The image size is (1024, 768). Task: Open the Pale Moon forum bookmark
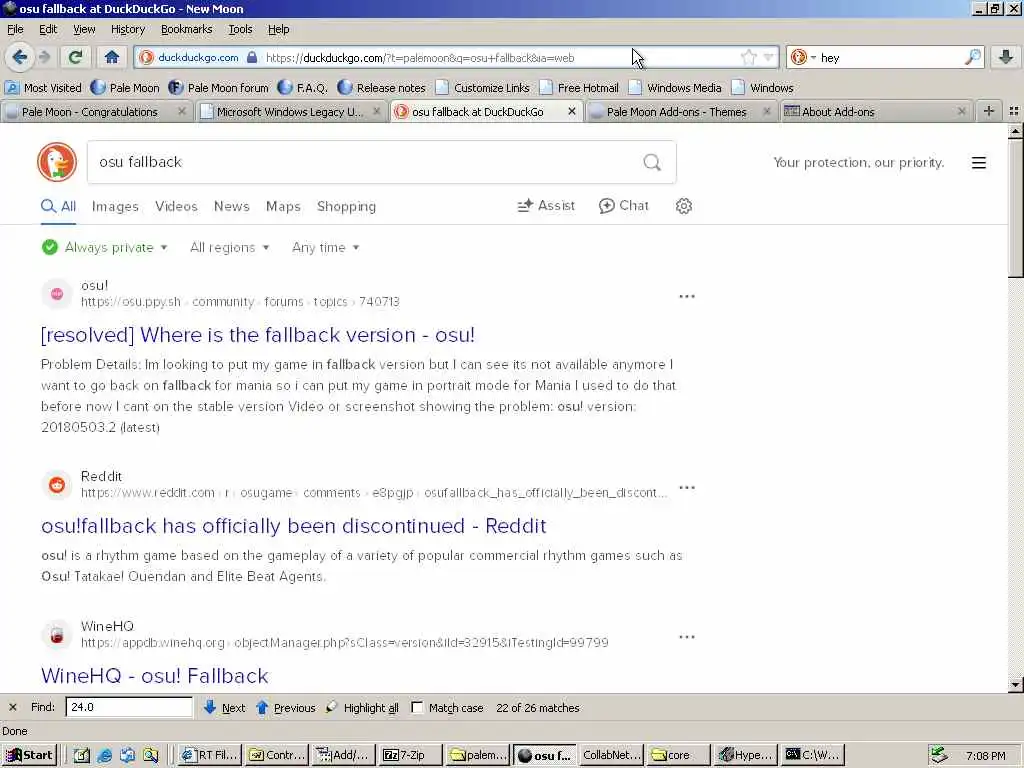pos(219,88)
